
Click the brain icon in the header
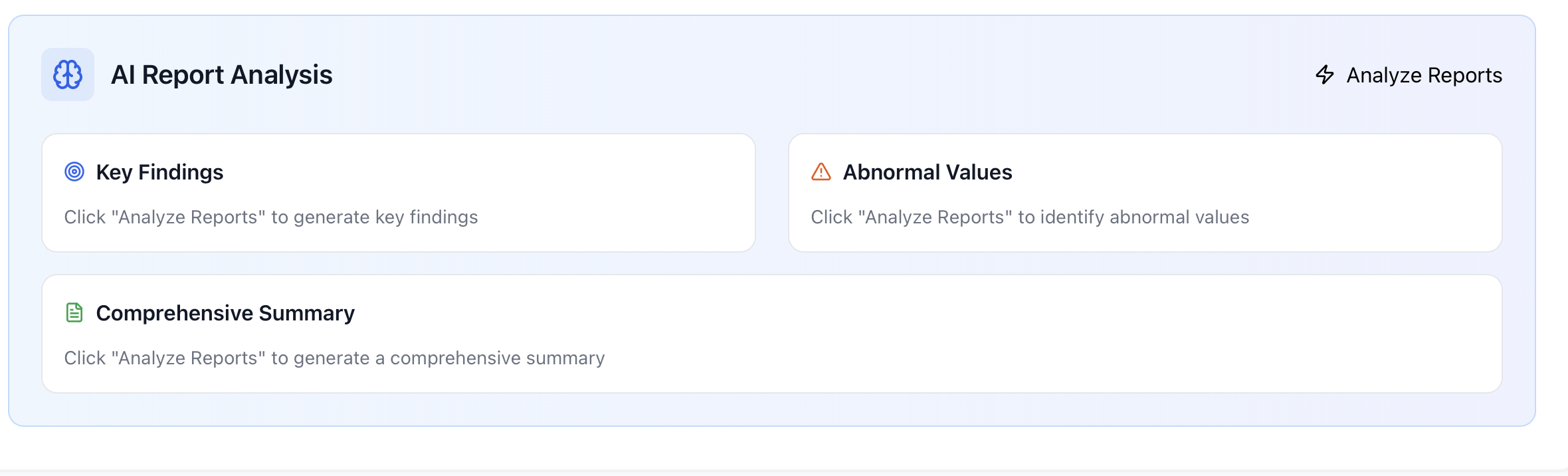(67, 75)
